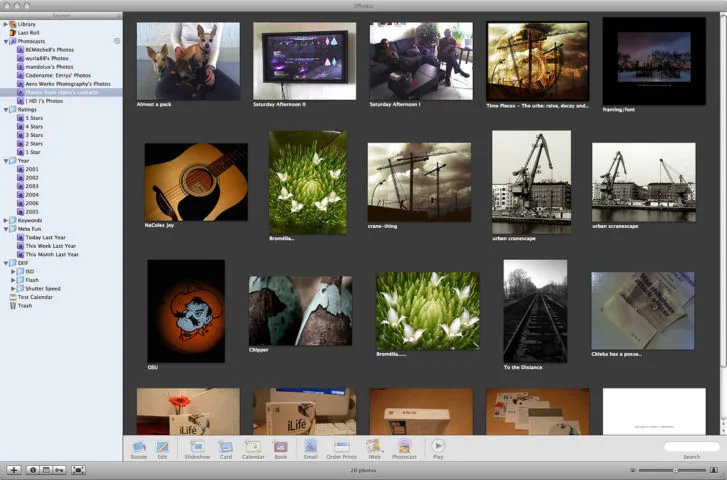Open the keywords key button

coord(59,470)
